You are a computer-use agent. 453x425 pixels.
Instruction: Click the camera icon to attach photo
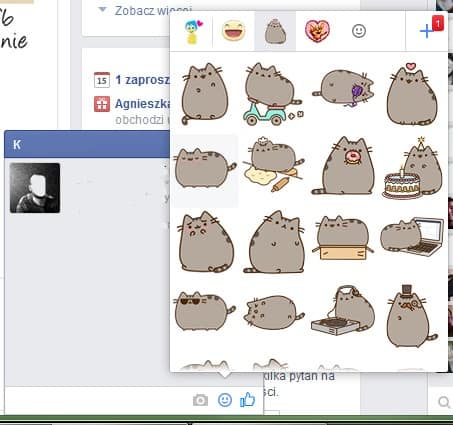[x=200, y=400]
